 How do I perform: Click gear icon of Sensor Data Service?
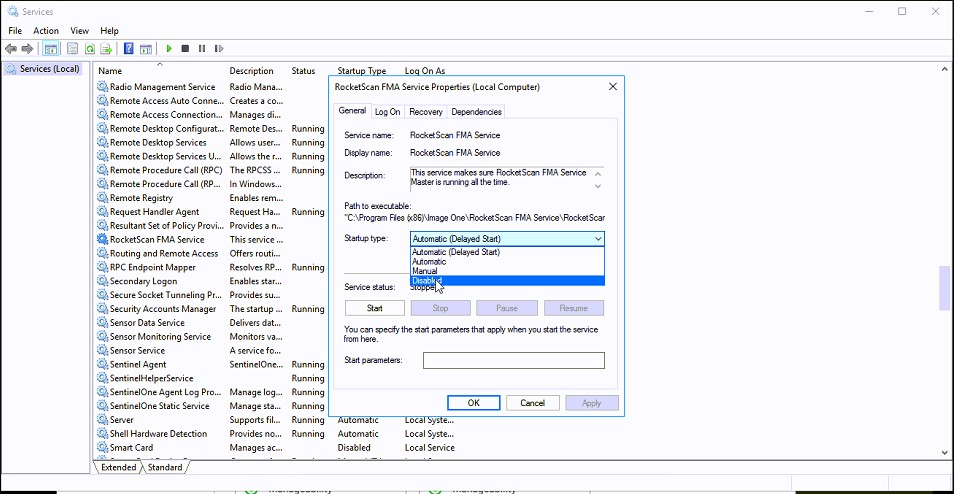pos(102,322)
